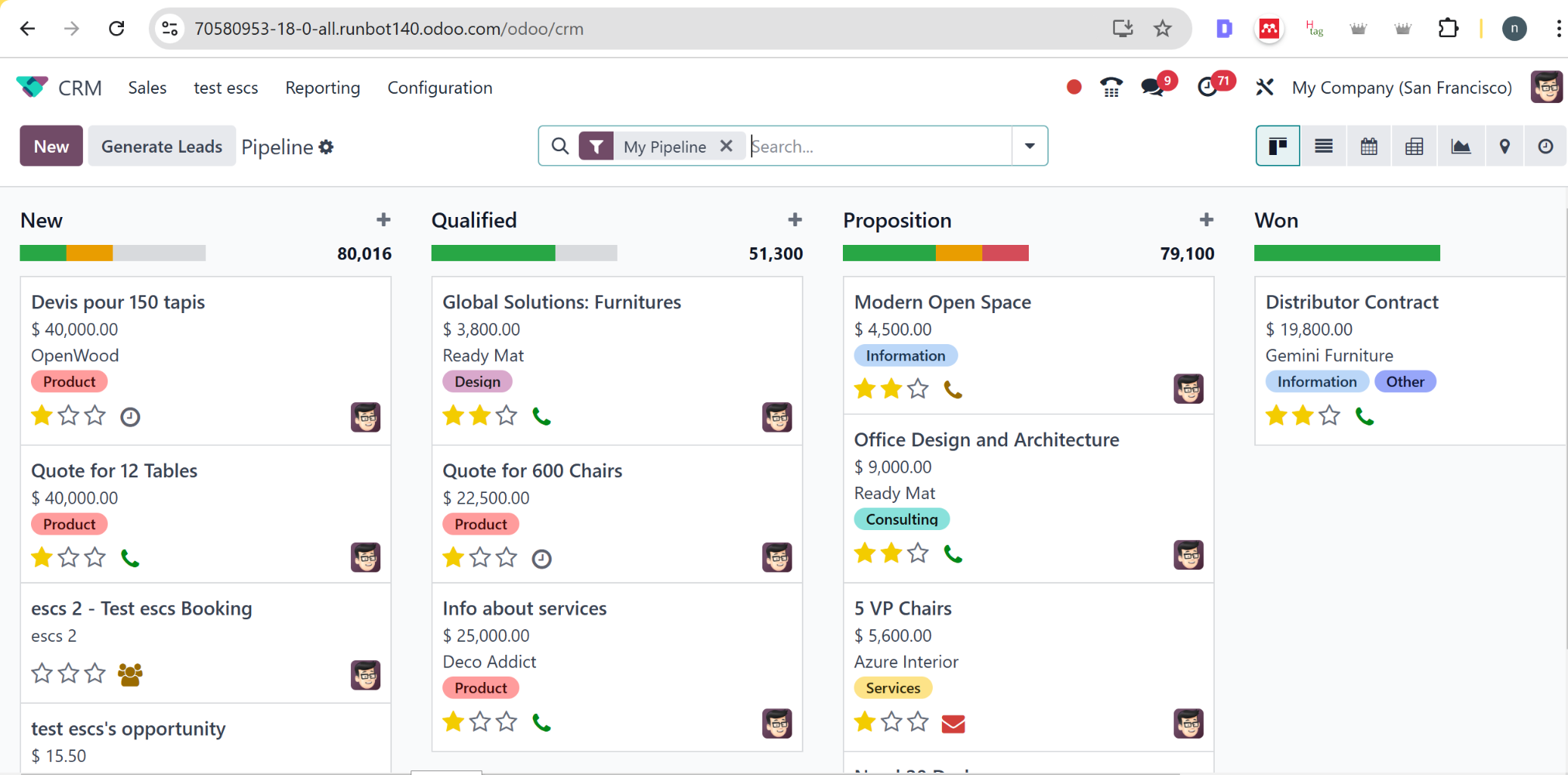
Task: Open phone activity on Distributor Contract
Action: tap(1364, 417)
